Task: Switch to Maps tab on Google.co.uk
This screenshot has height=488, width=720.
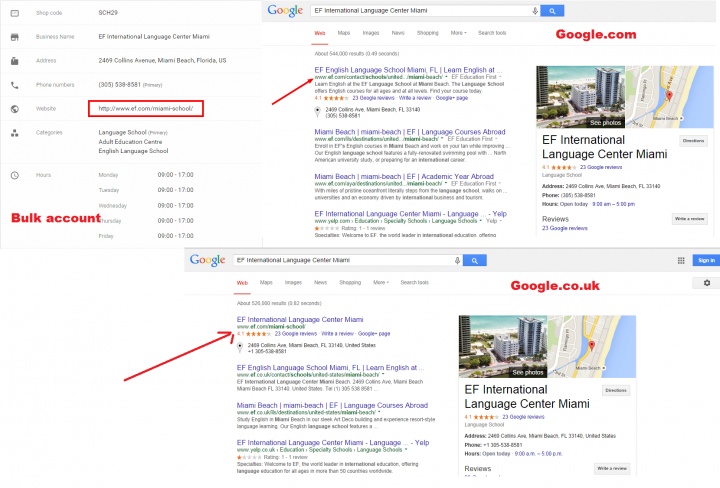Action: coord(266,283)
